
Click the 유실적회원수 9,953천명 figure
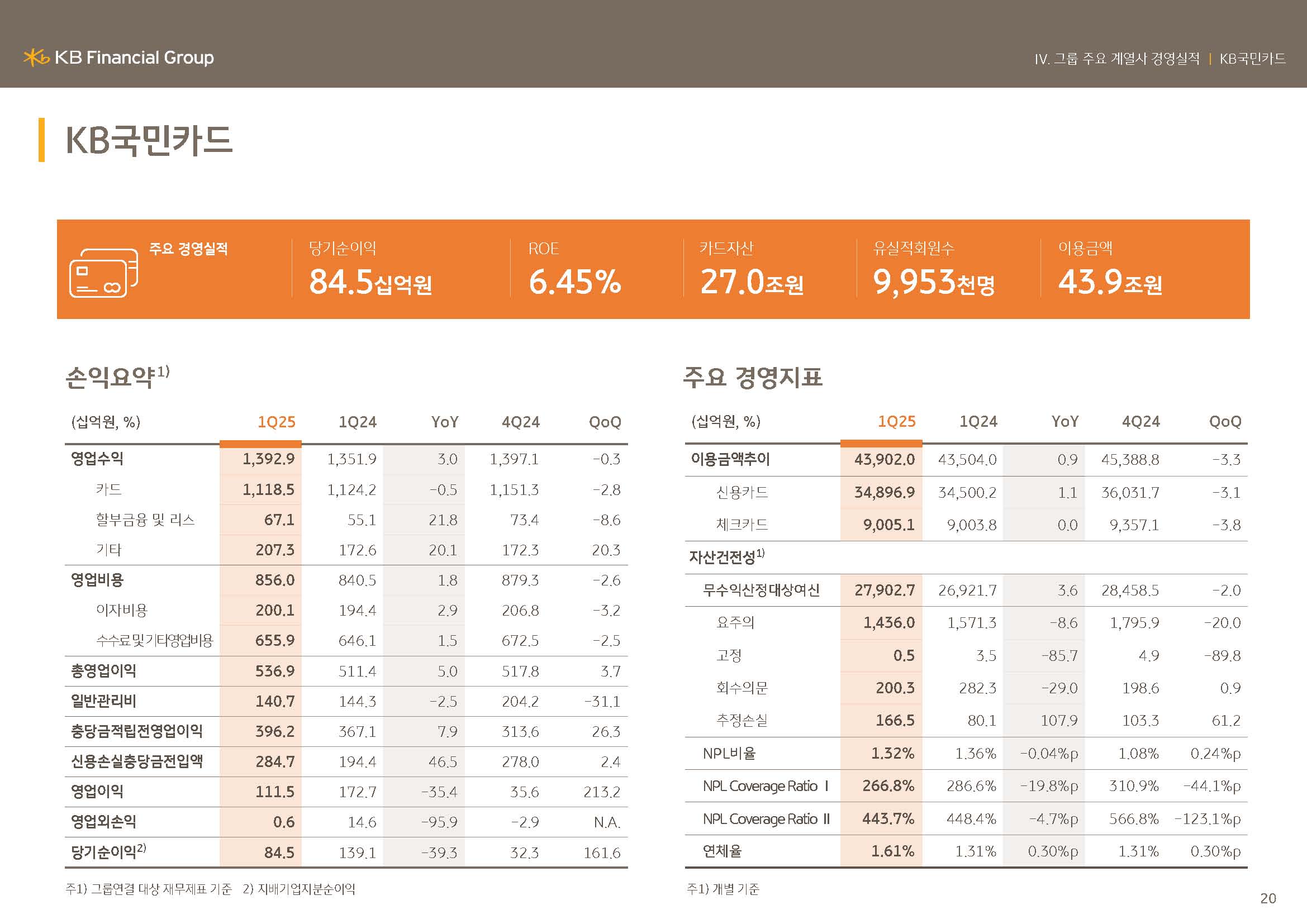pyautogui.click(x=934, y=282)
